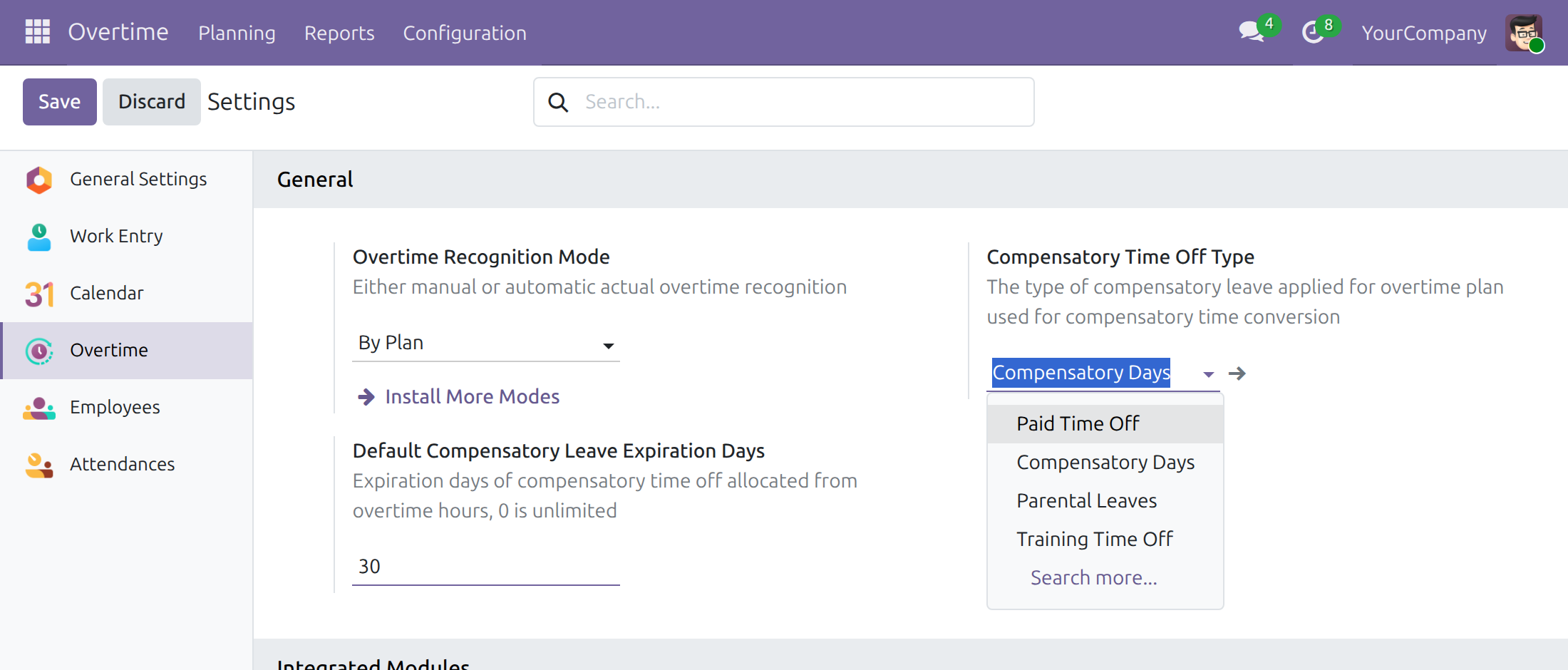Viewport: 1568px width, 670px height.
Task: Click the Attendances sidebar icon
Action: pyautogui.click(x=38, y=465)
